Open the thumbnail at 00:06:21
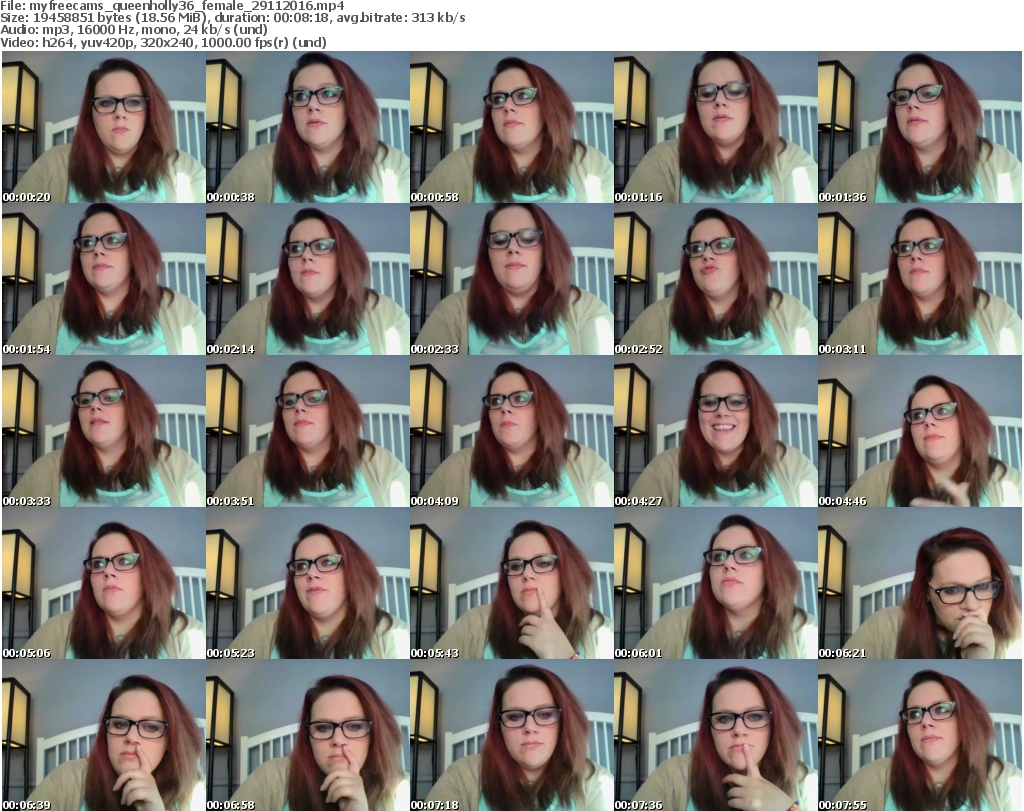 (x=919, y=583)
